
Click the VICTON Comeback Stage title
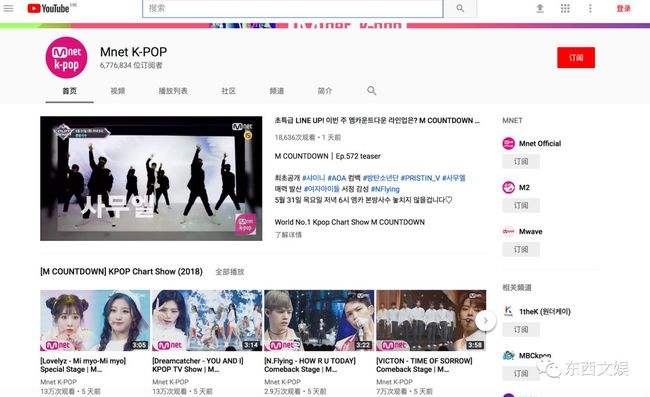(424, 365)
